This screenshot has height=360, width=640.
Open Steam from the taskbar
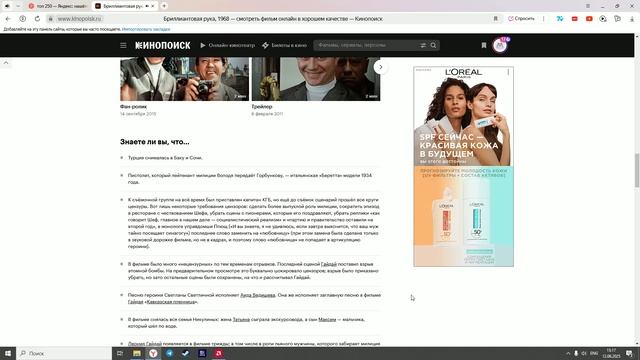click(x=186, y=353)
